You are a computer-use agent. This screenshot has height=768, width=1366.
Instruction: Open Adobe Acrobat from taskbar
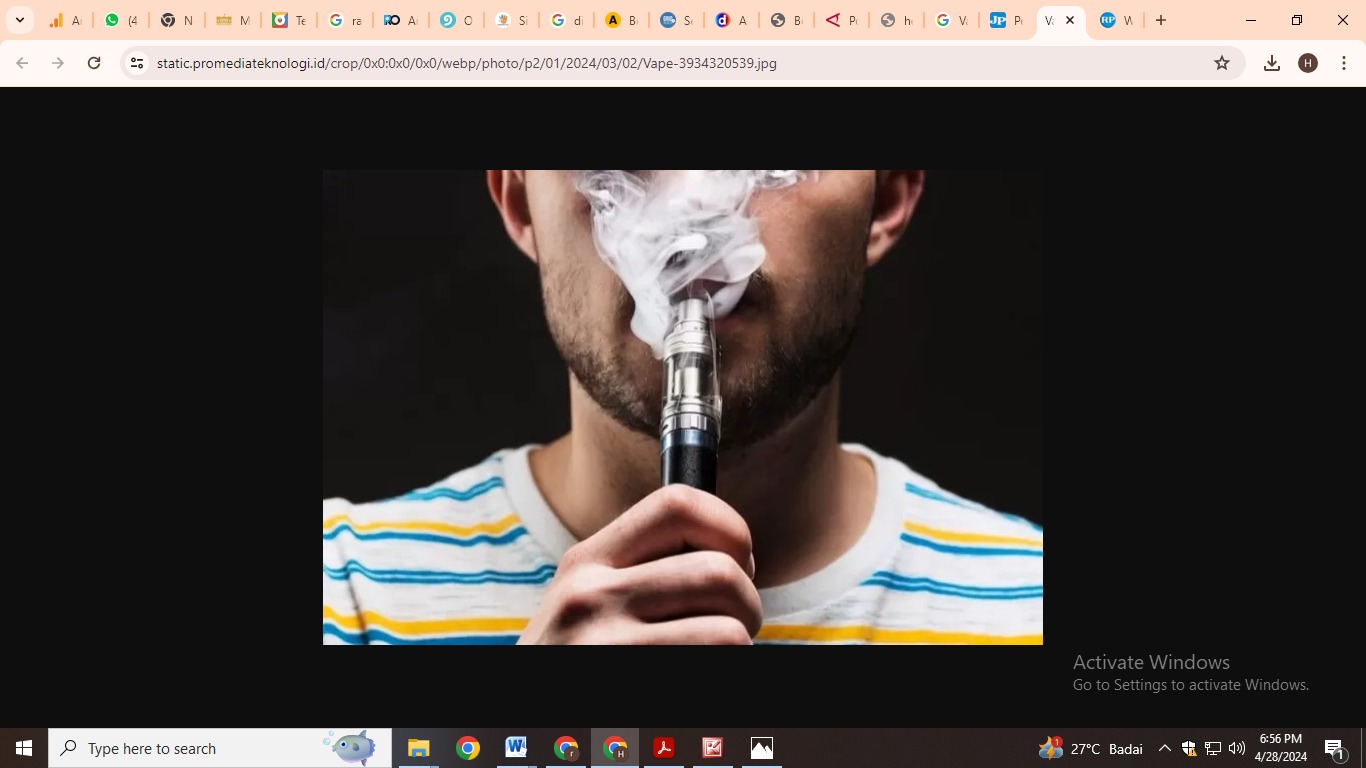coord(664,748)
